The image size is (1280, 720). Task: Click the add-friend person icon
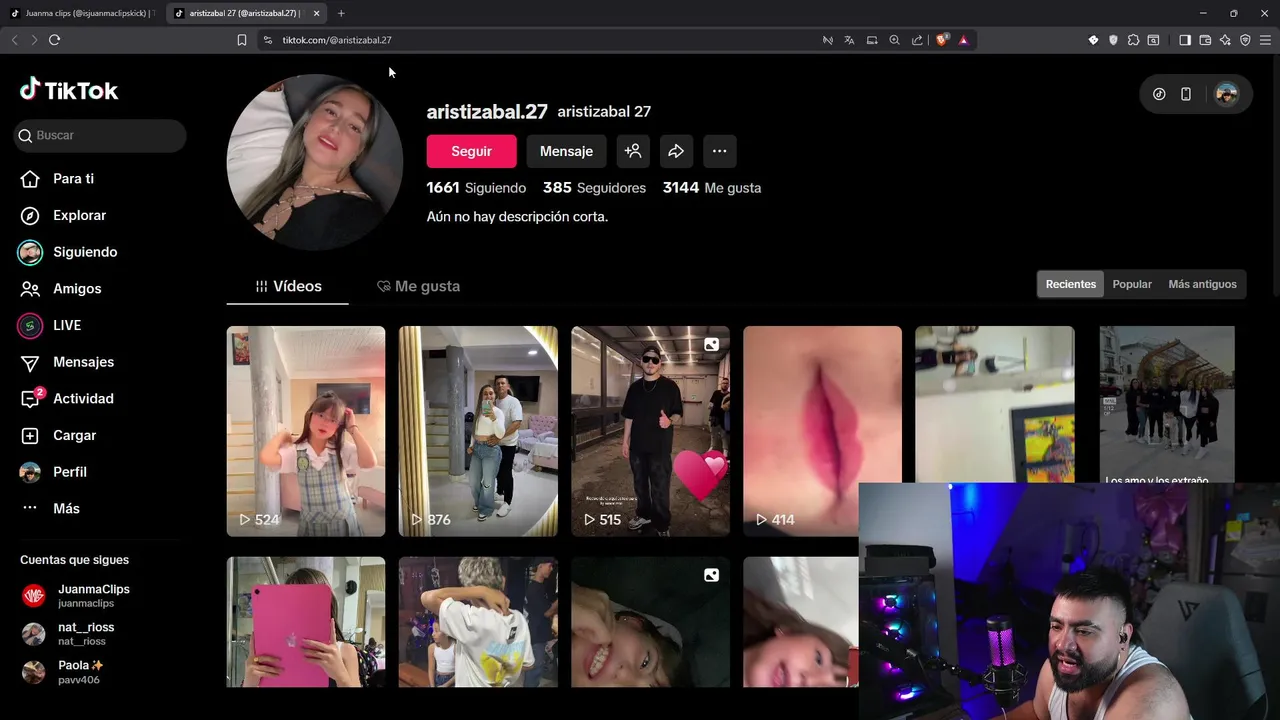[x=633, y=151]
